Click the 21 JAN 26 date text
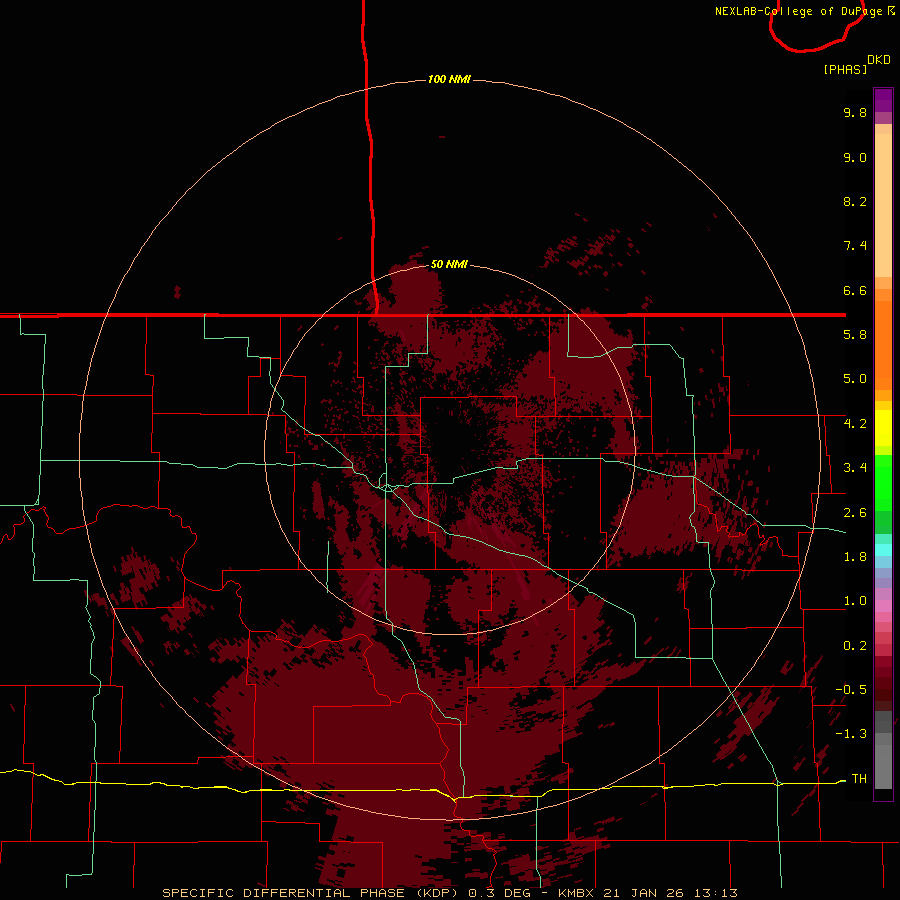 [646, 893]
